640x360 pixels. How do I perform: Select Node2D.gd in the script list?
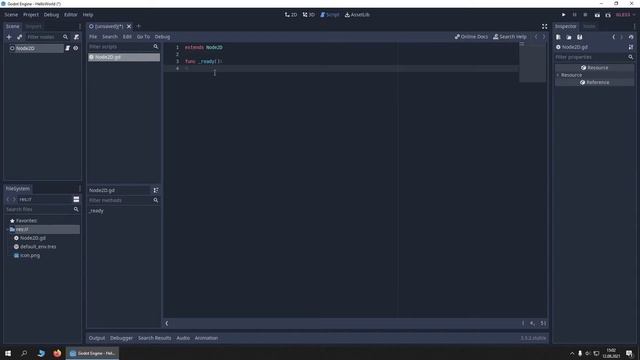[x=124, y=57]
